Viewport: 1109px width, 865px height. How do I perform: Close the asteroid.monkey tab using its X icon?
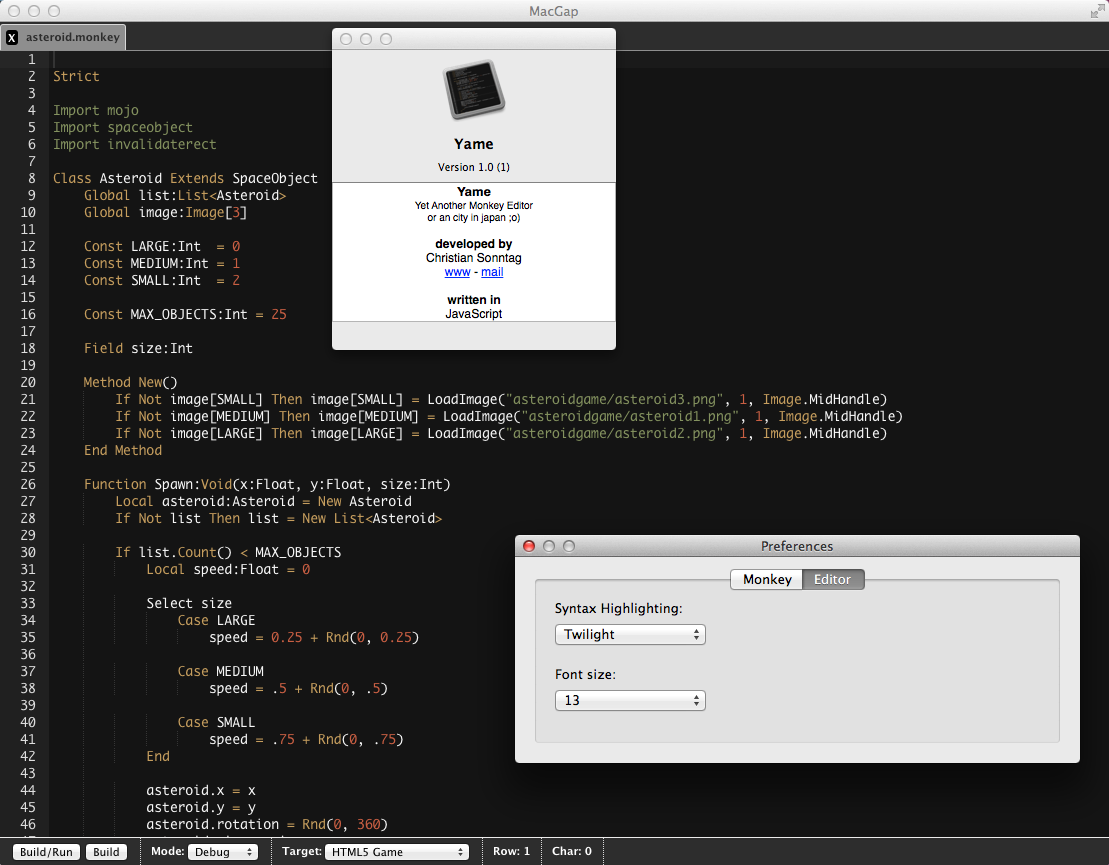point(12,38)
